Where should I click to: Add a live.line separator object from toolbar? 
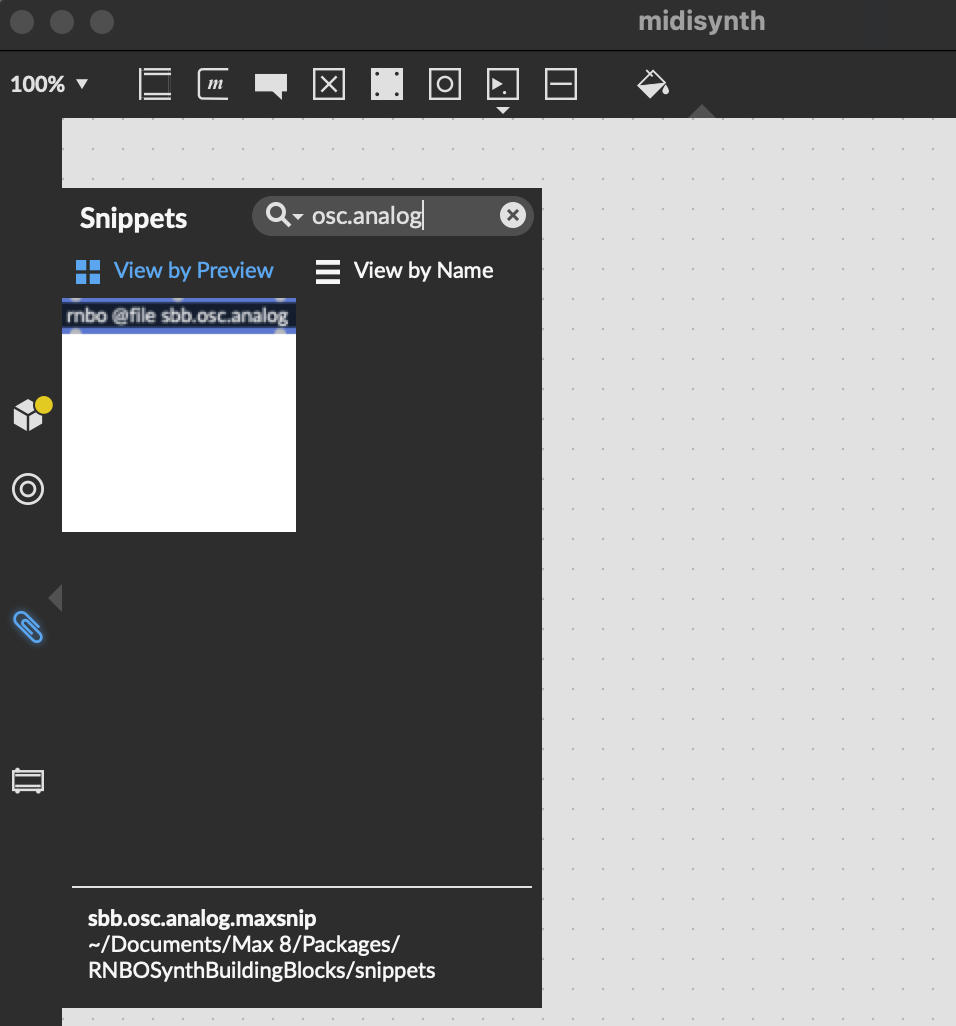(x=561, y=84)
